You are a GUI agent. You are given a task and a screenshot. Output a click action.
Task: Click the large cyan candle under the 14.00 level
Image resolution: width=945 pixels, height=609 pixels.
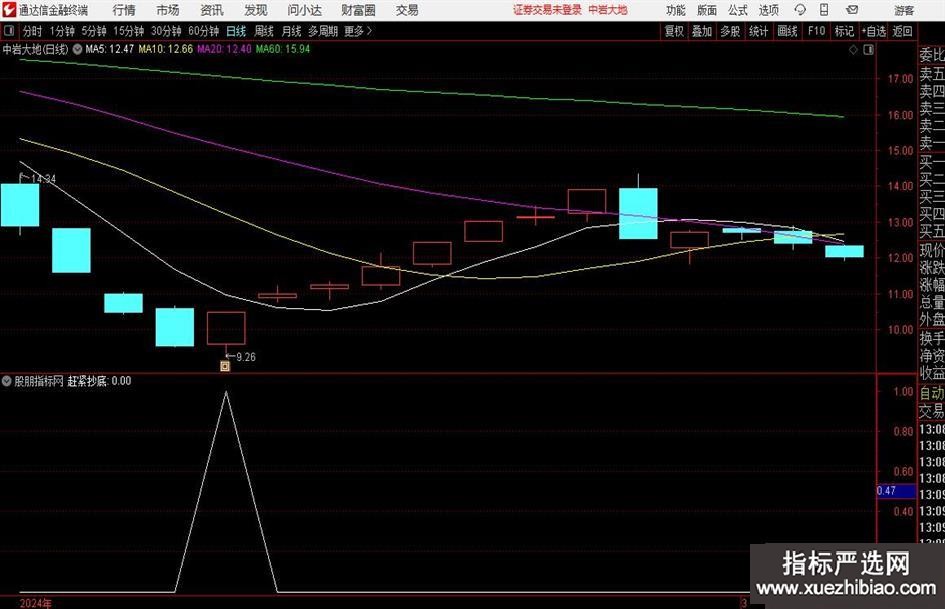tap(638, 213)
